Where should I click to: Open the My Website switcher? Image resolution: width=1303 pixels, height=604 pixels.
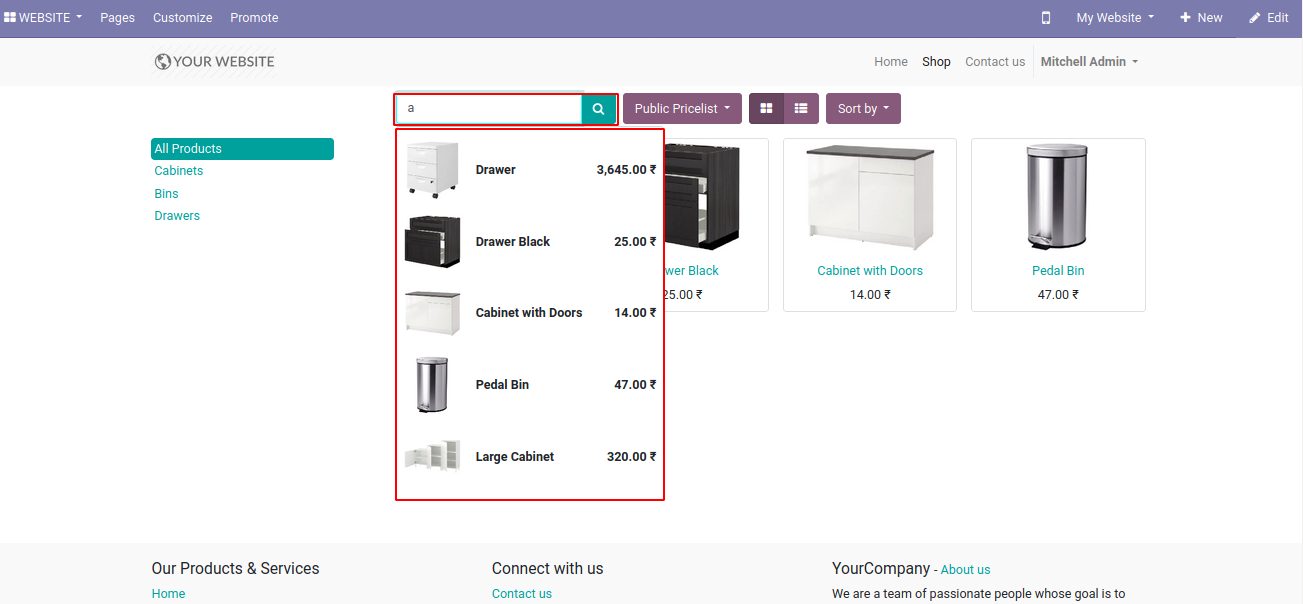1115,18
